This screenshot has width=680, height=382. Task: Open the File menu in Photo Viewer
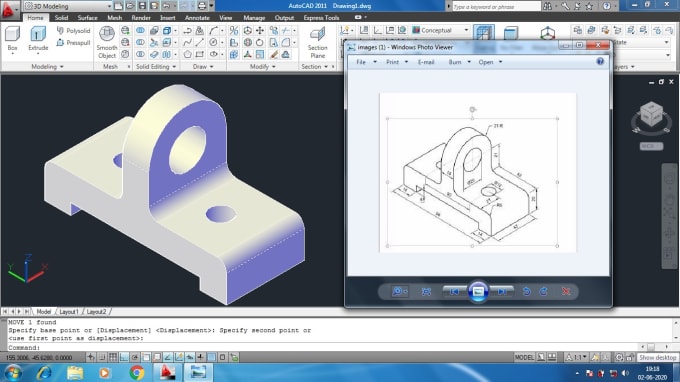366,62
